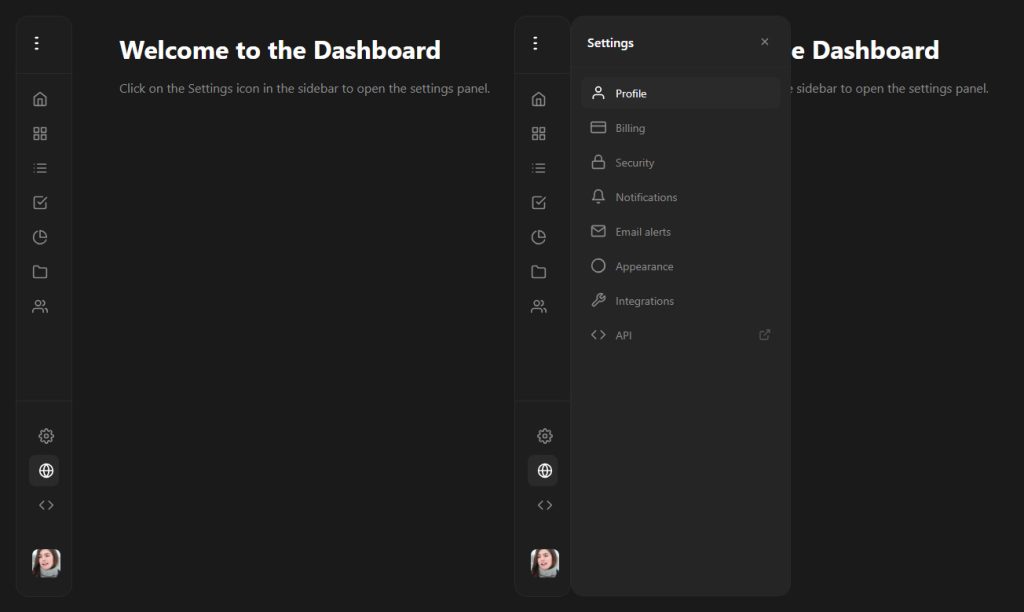Open Billing settings
The width and height of the screenshot is (1024, 612).
pyautogui.click(x=680, y=128)
